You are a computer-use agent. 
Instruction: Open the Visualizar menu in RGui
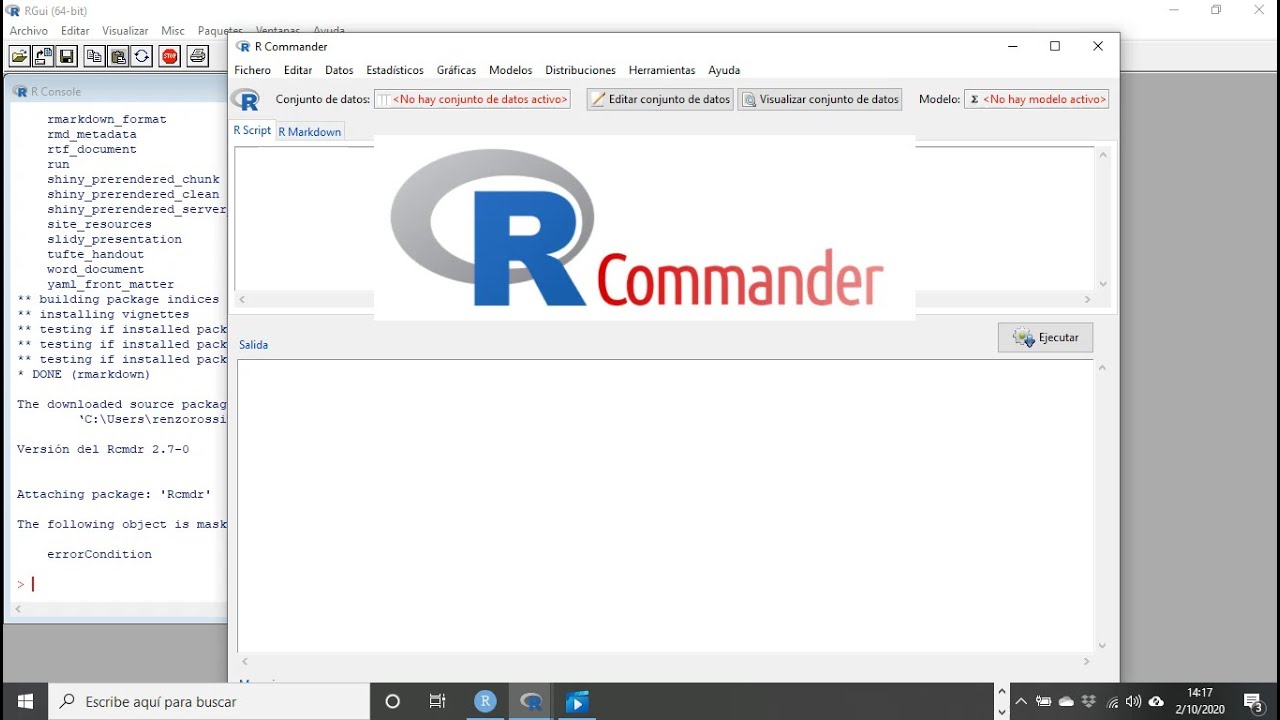coord(125,31)
